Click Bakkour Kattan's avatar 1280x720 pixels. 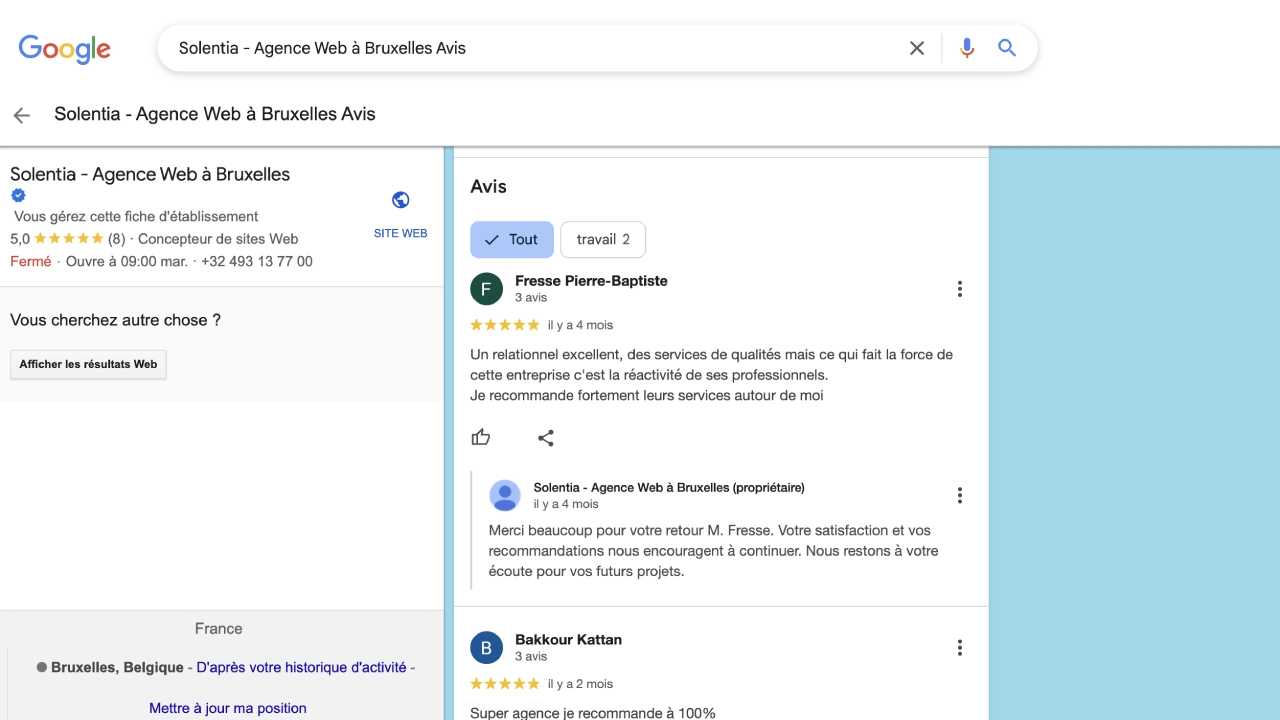pyautogui.click(x=486, y=648)
